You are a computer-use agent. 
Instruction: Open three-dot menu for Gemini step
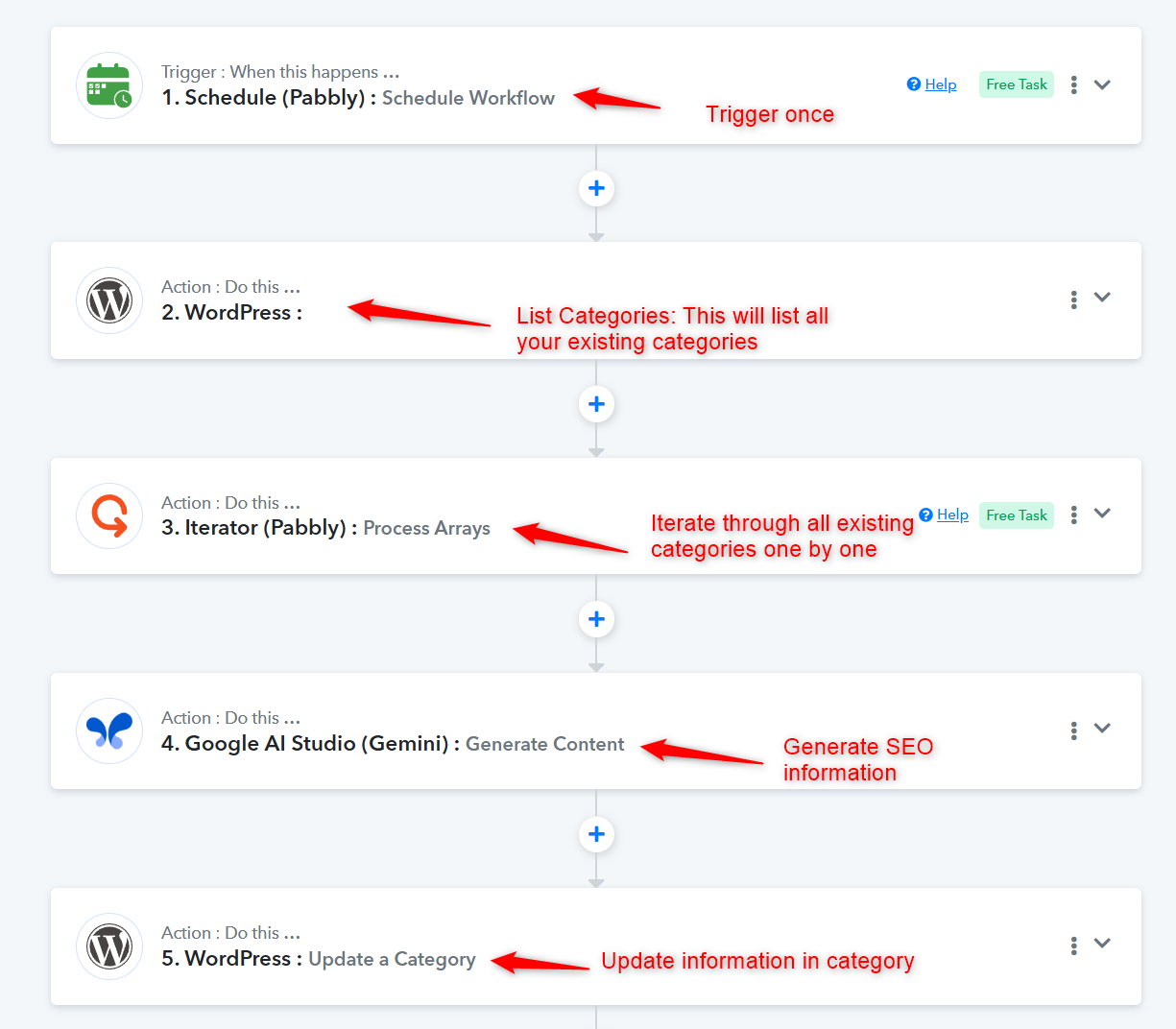(1073, 730)
